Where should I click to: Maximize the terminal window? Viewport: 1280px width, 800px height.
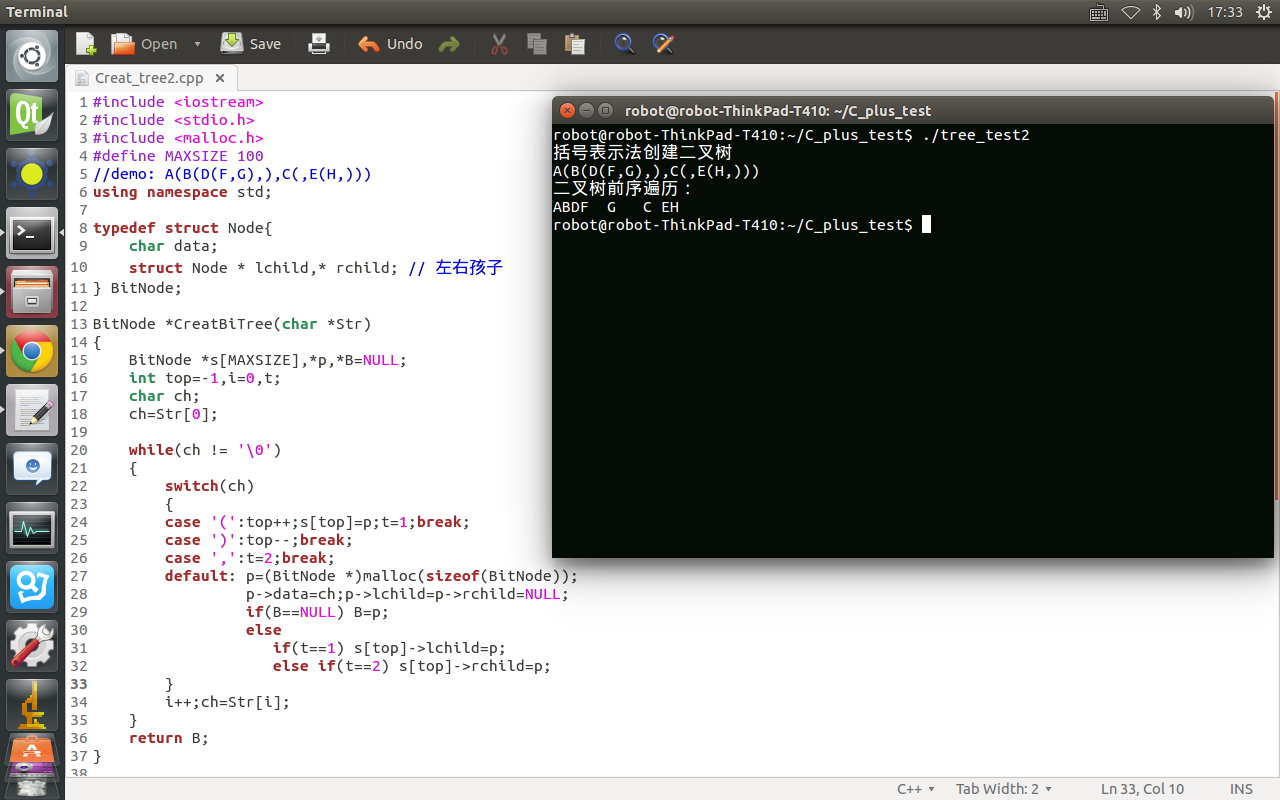click(605, 110)
